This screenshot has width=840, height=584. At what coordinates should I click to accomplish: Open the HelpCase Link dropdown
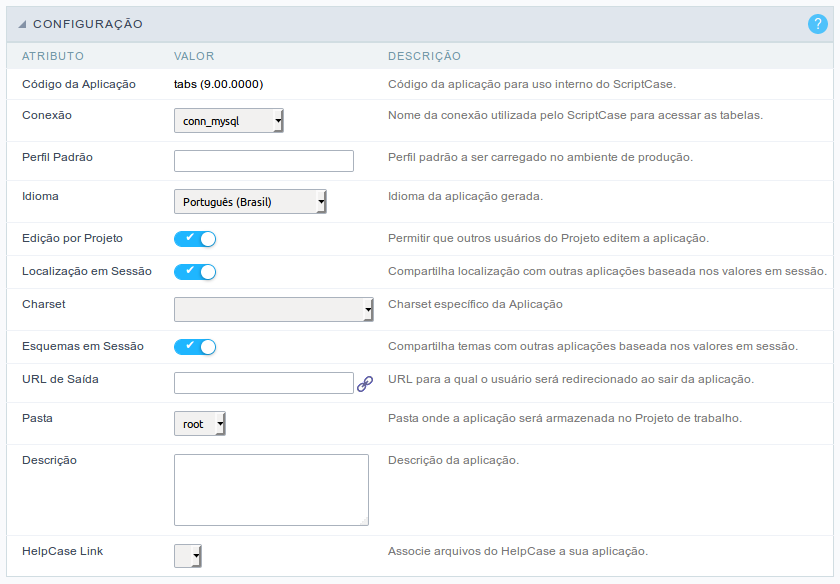coord(188,556)
